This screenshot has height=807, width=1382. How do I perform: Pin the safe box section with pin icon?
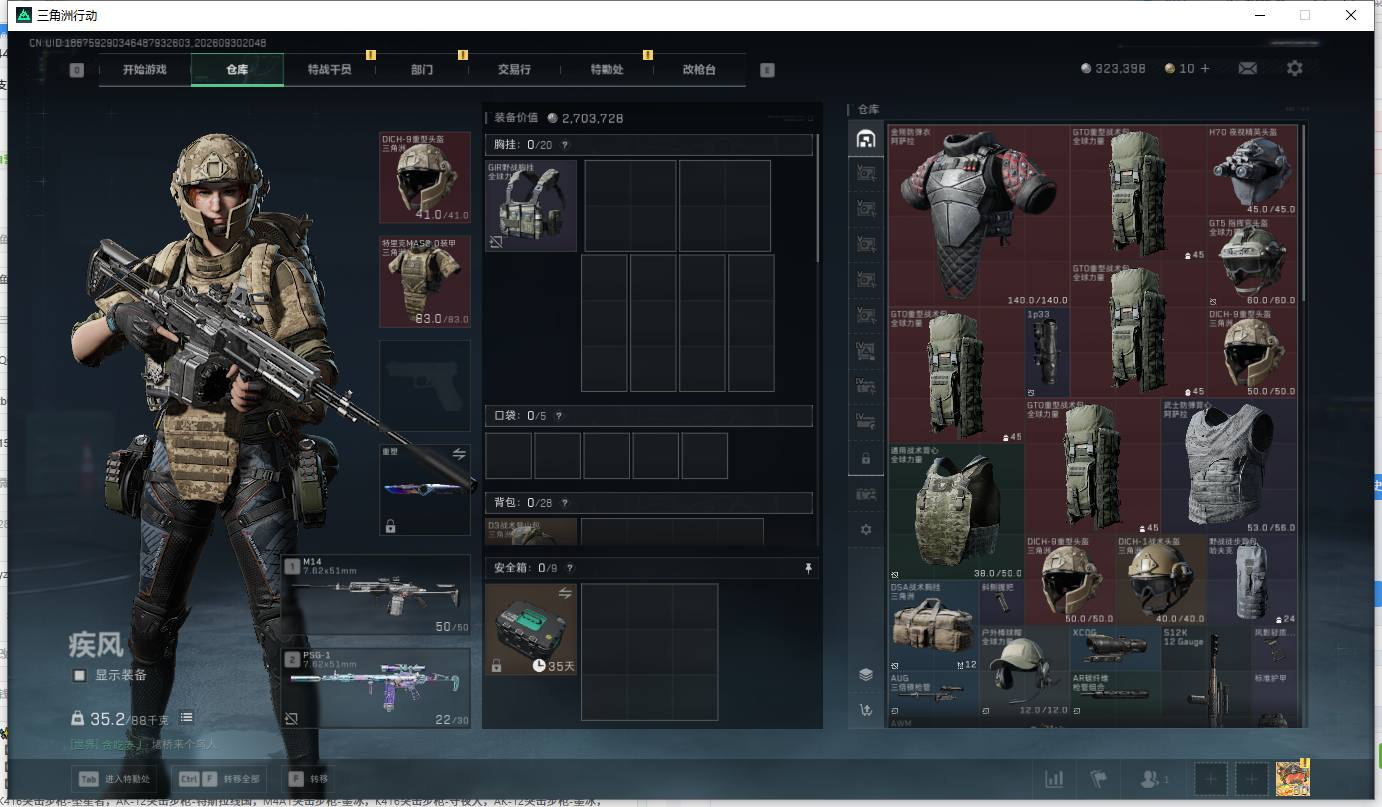(808, 568)
